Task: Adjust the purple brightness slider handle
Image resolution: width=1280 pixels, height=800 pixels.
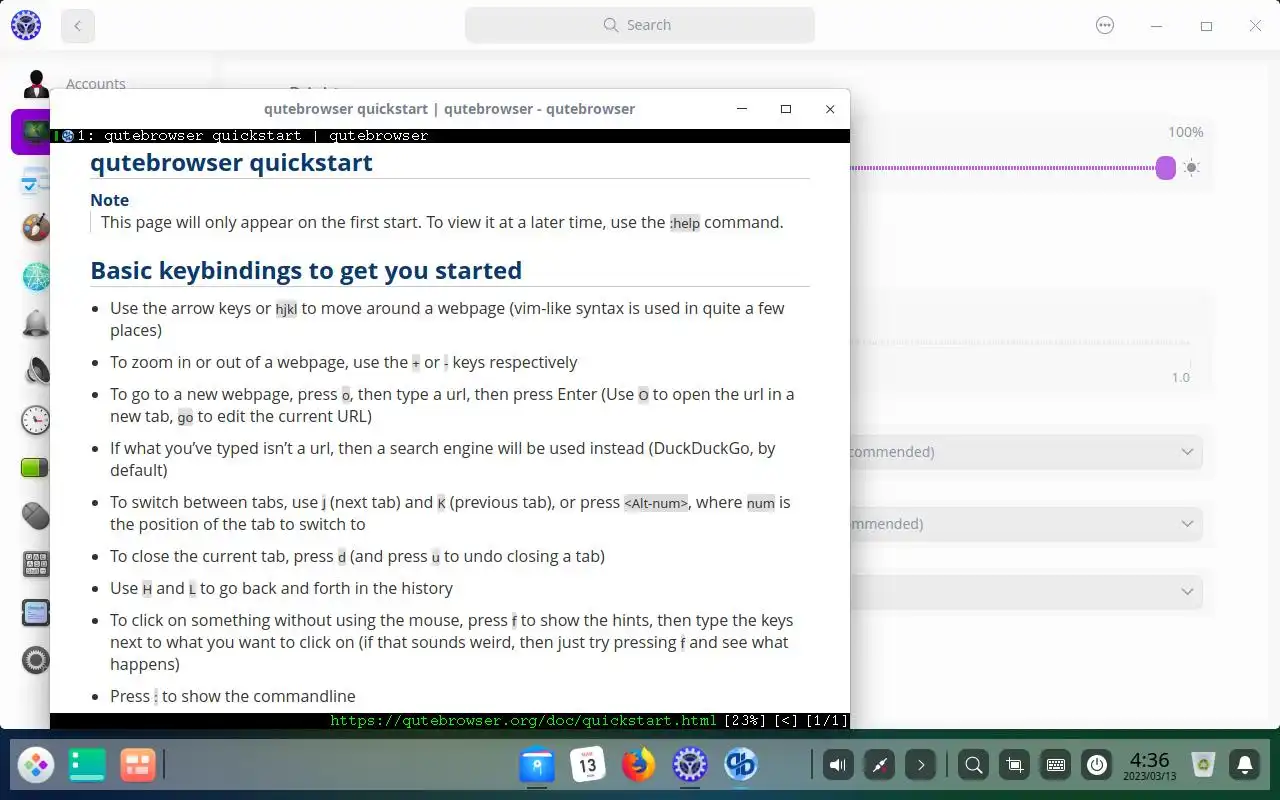Action: click(1165, 168)
